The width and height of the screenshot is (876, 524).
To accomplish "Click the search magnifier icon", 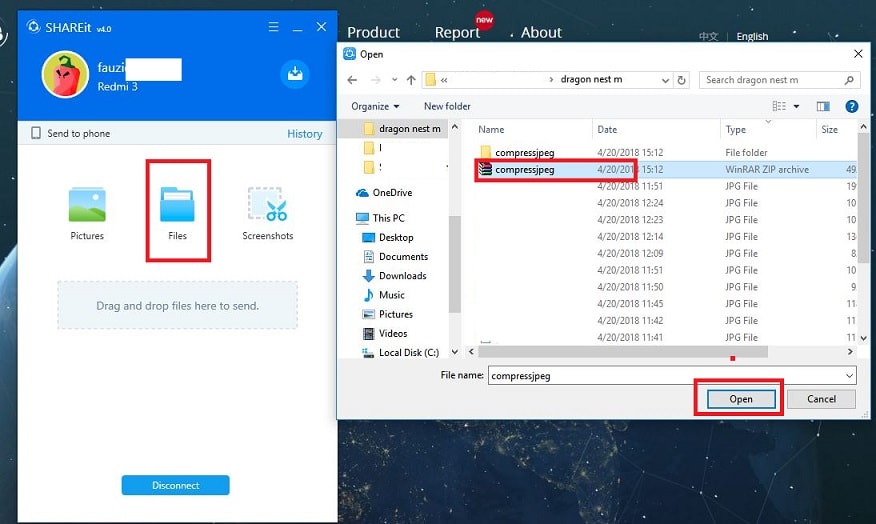I will click(849, 80).
